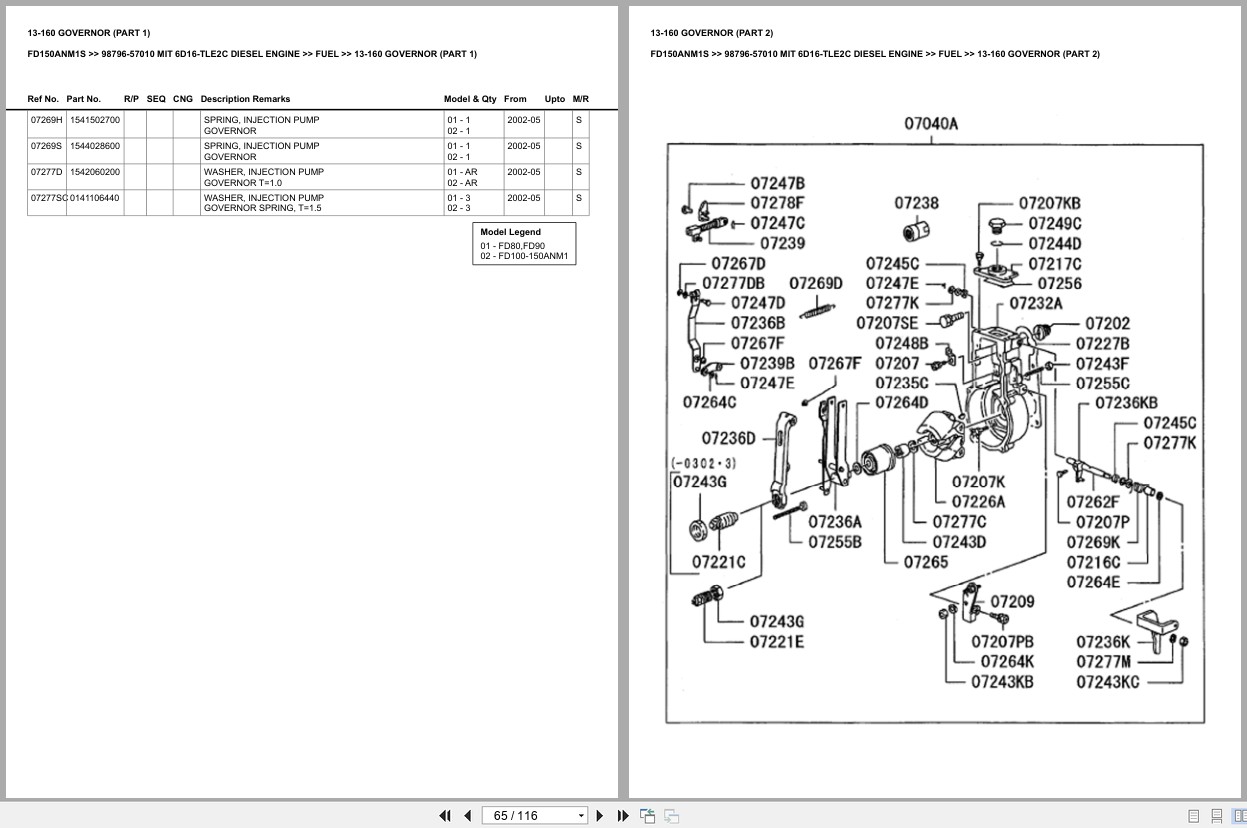The width and height of the screenshot is (1247, 828).
Task: Click part number 1542060200
Action: click(x=95, y=172)
